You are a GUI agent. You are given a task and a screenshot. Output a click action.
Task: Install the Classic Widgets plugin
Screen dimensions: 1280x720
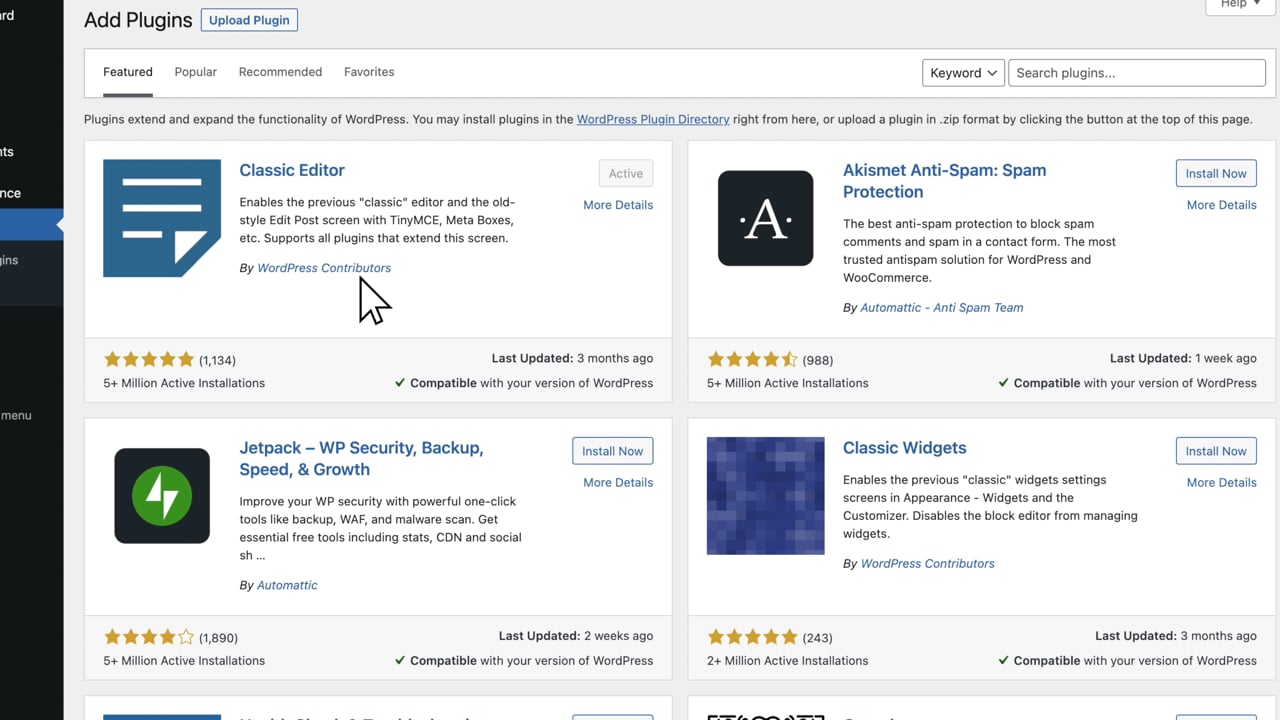[1216, 451]
